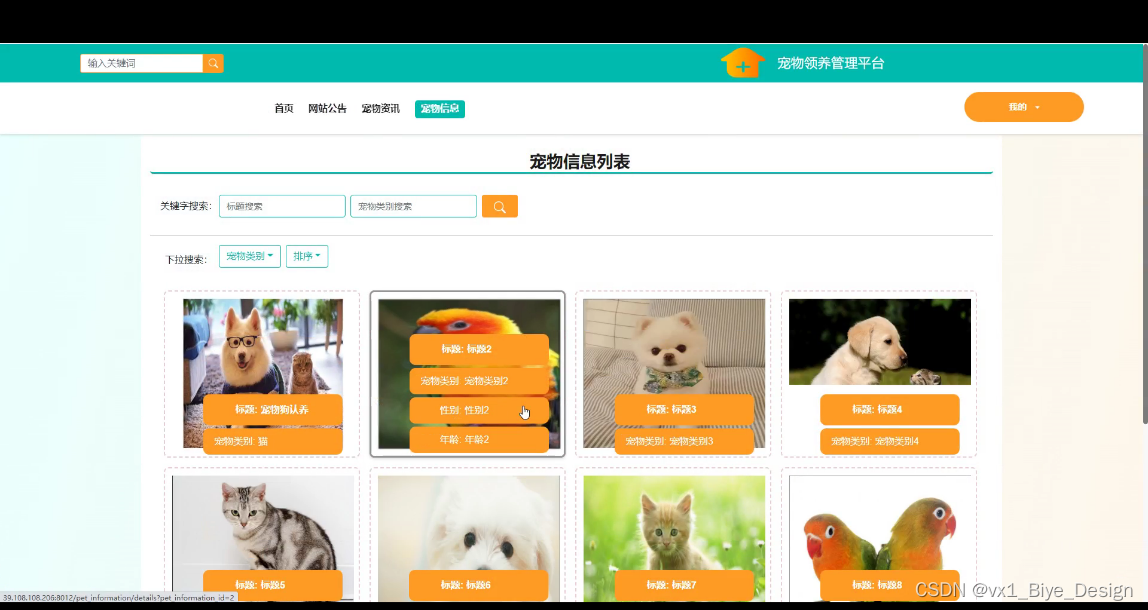Click the 关键字搜索 label text

[x=186, y=207]
